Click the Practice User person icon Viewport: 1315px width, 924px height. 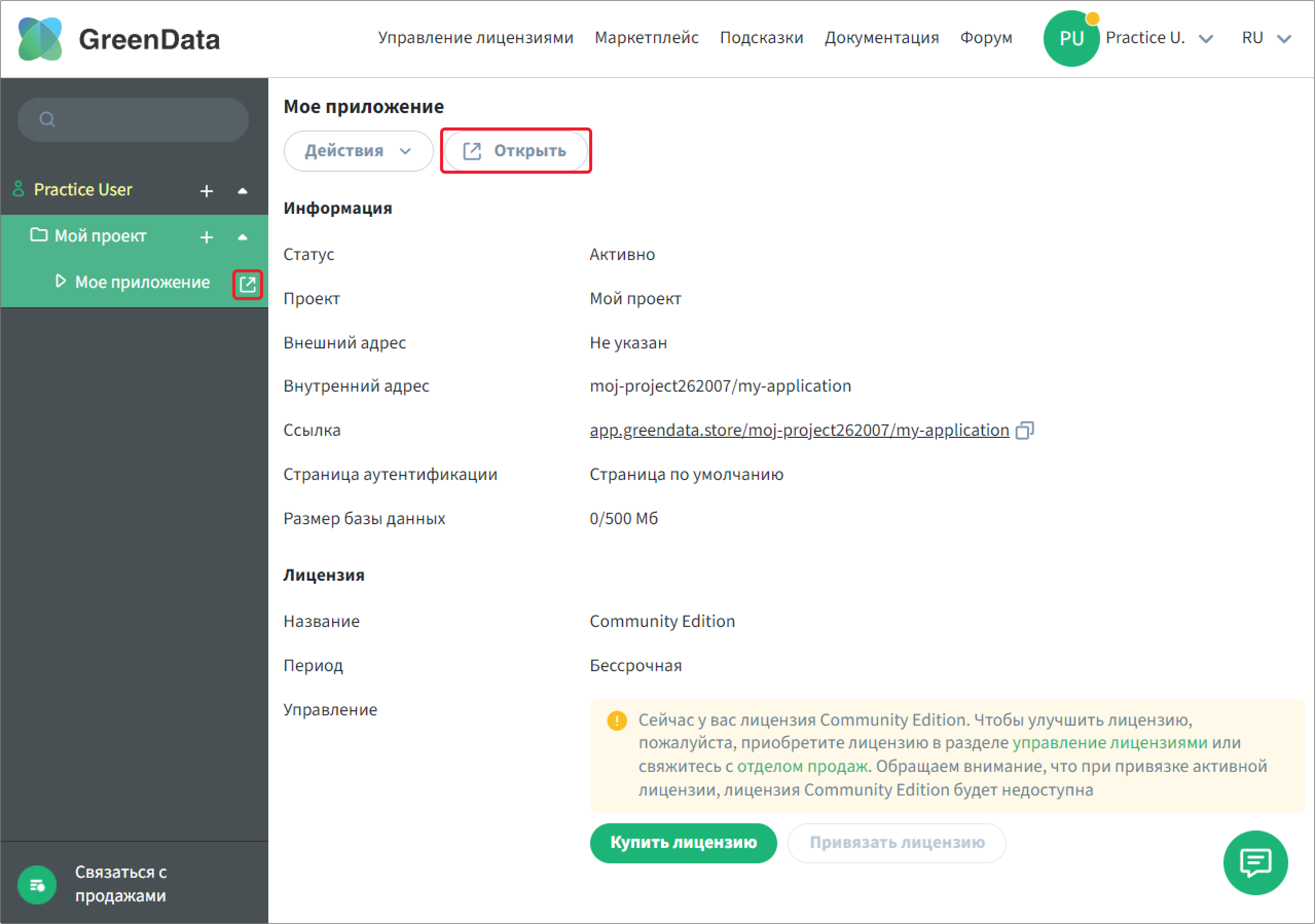point(19,189)
